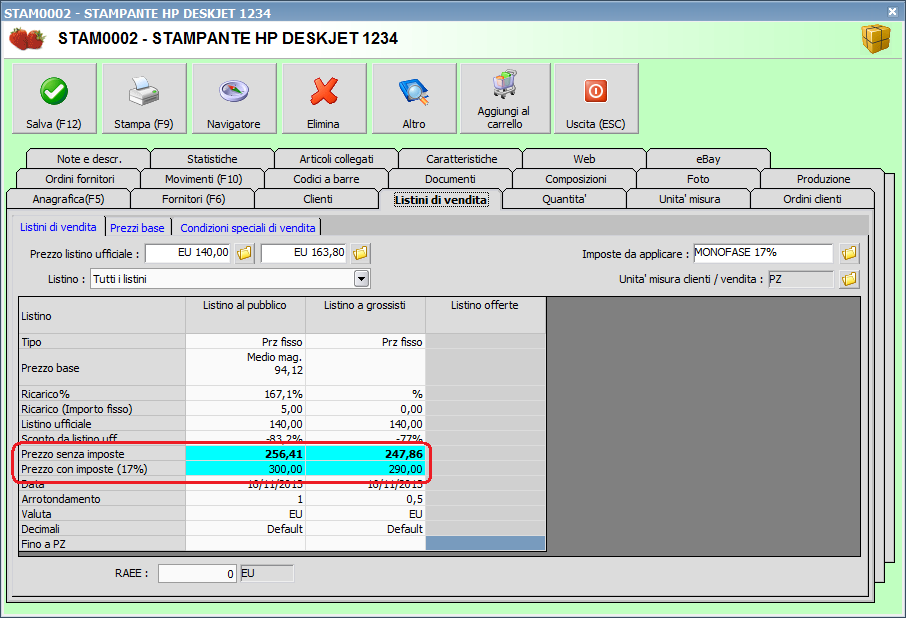Click the Listino a grossisti column header

pos(365,315)
